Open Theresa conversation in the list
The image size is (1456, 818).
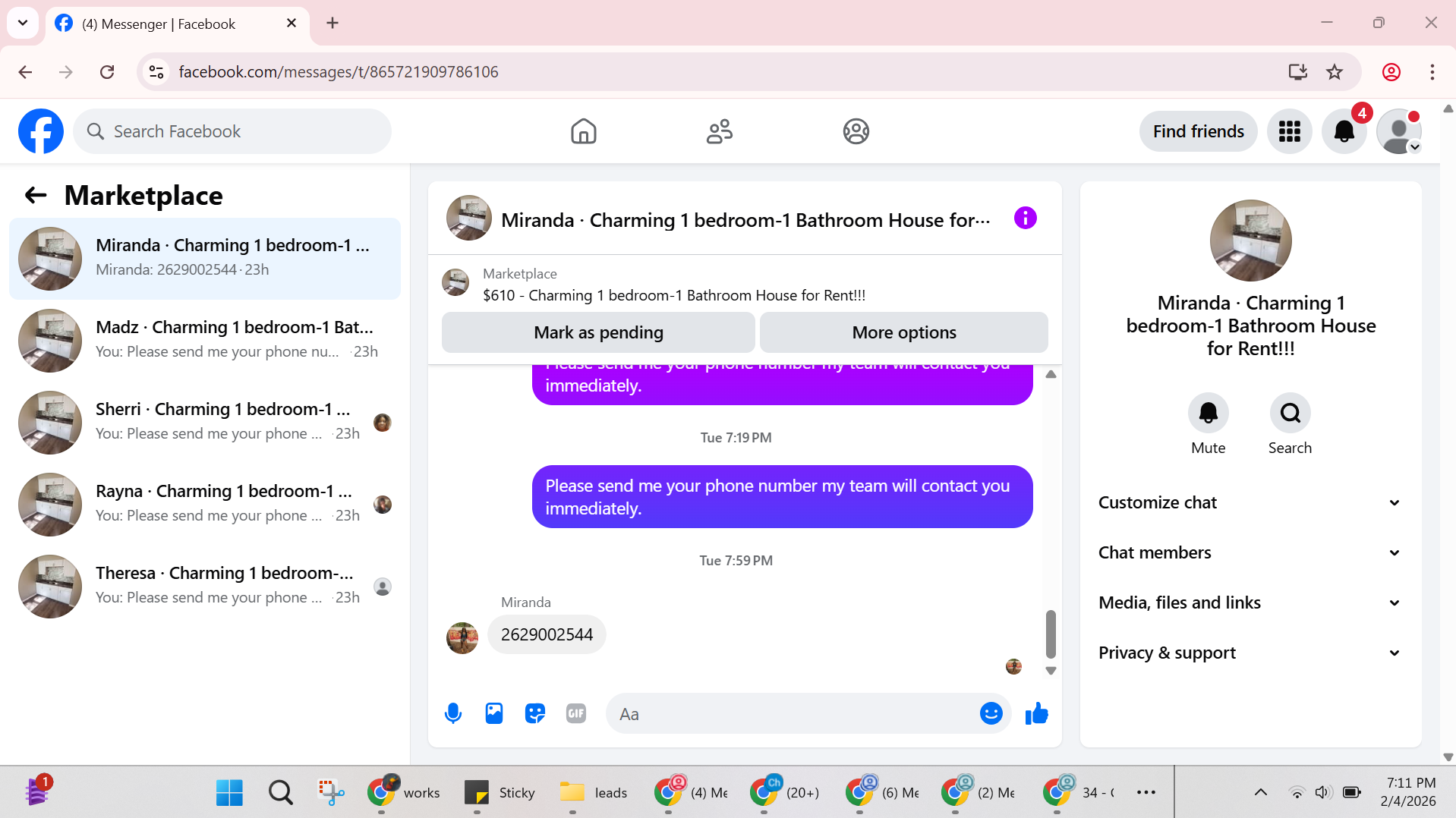coord(205,586)
